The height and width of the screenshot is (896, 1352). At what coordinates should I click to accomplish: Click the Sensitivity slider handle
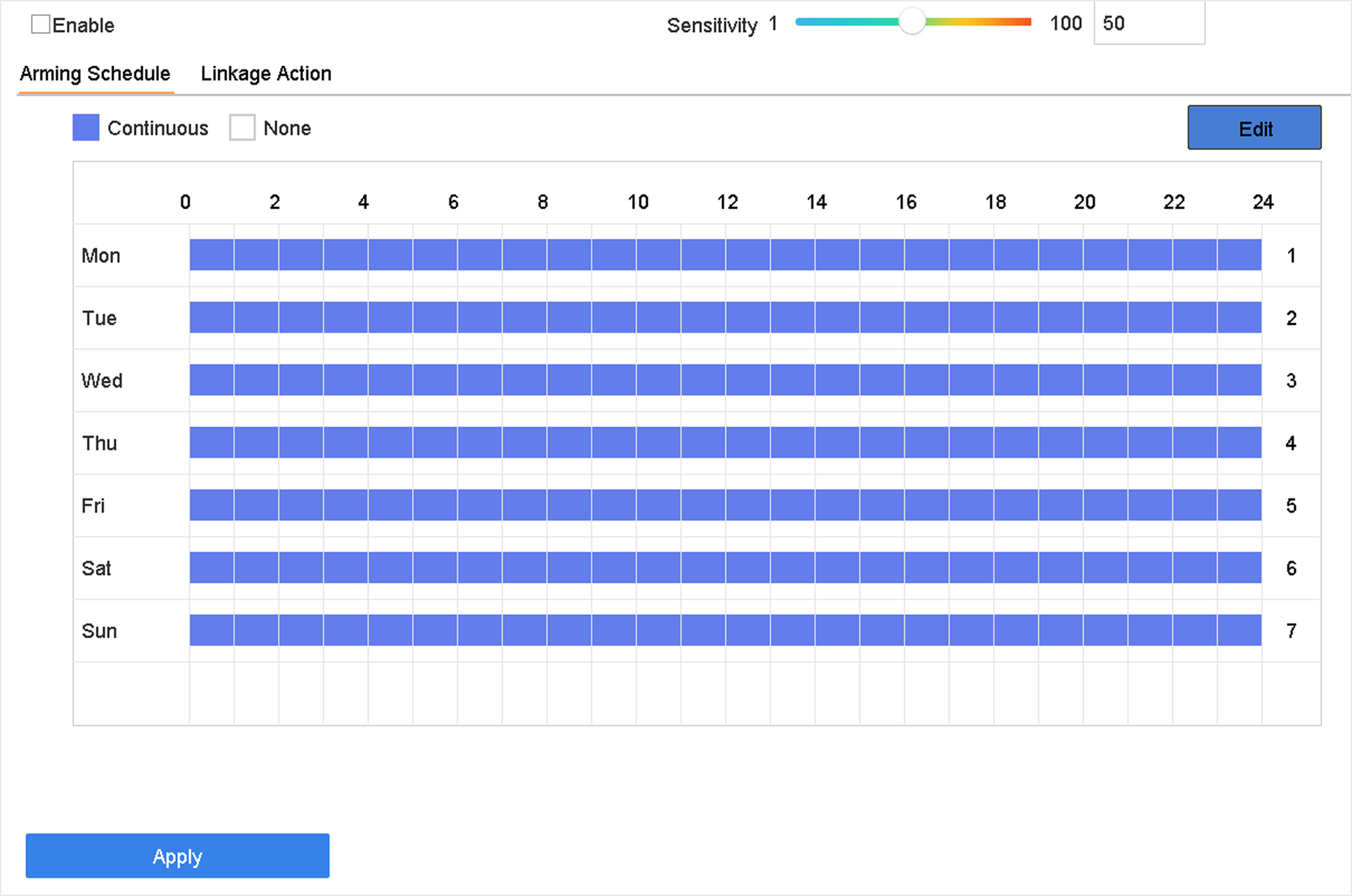point(912,22)
